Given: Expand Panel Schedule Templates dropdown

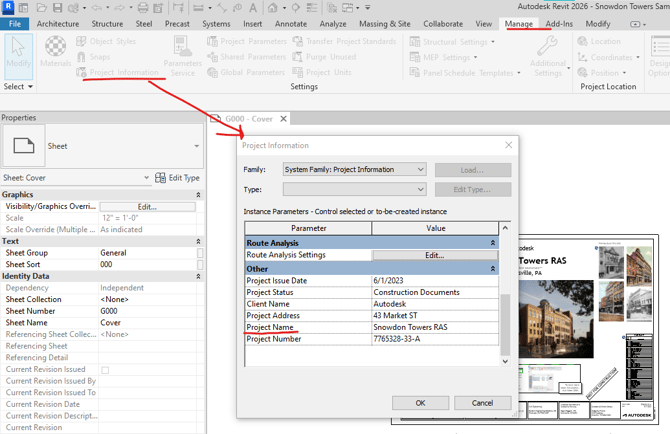Looking at the screenshot, I should click(519, 73).
